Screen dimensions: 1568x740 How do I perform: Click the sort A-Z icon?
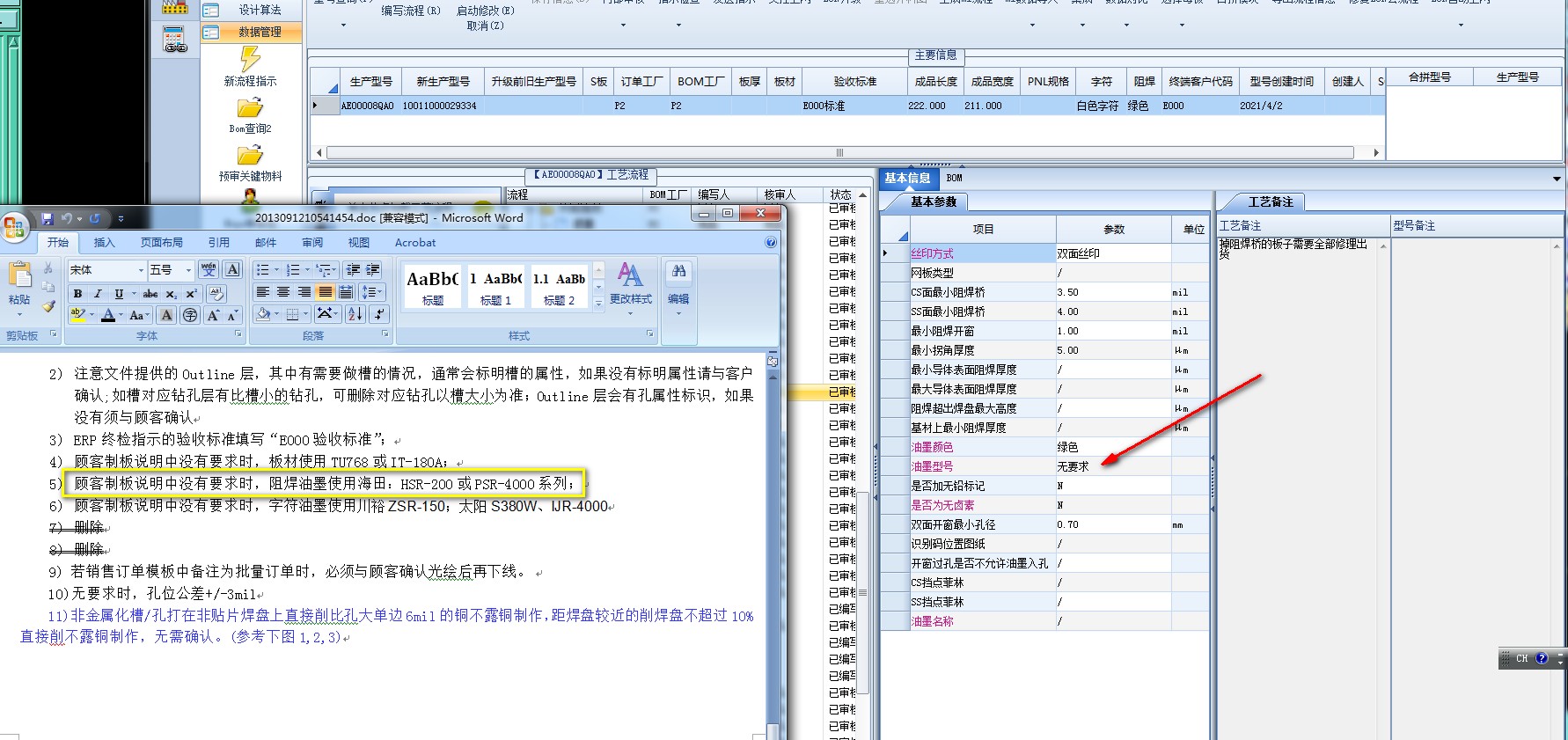point(355,314)
